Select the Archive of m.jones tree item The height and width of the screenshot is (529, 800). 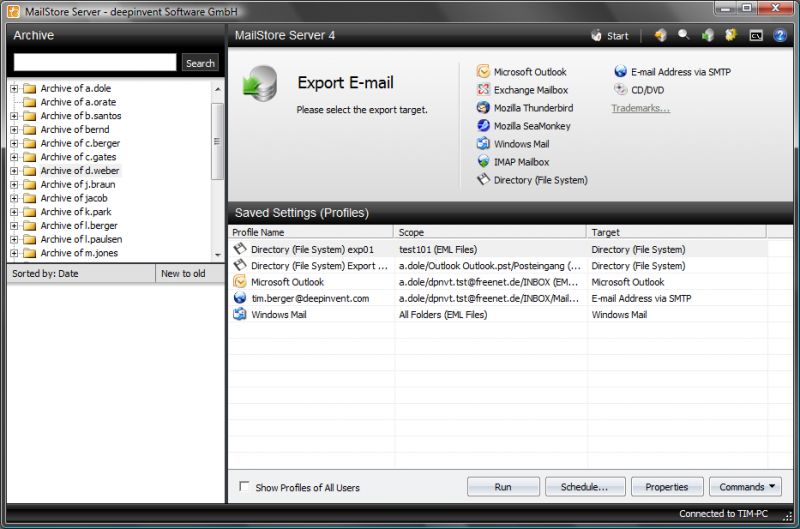tap(79, 253)
